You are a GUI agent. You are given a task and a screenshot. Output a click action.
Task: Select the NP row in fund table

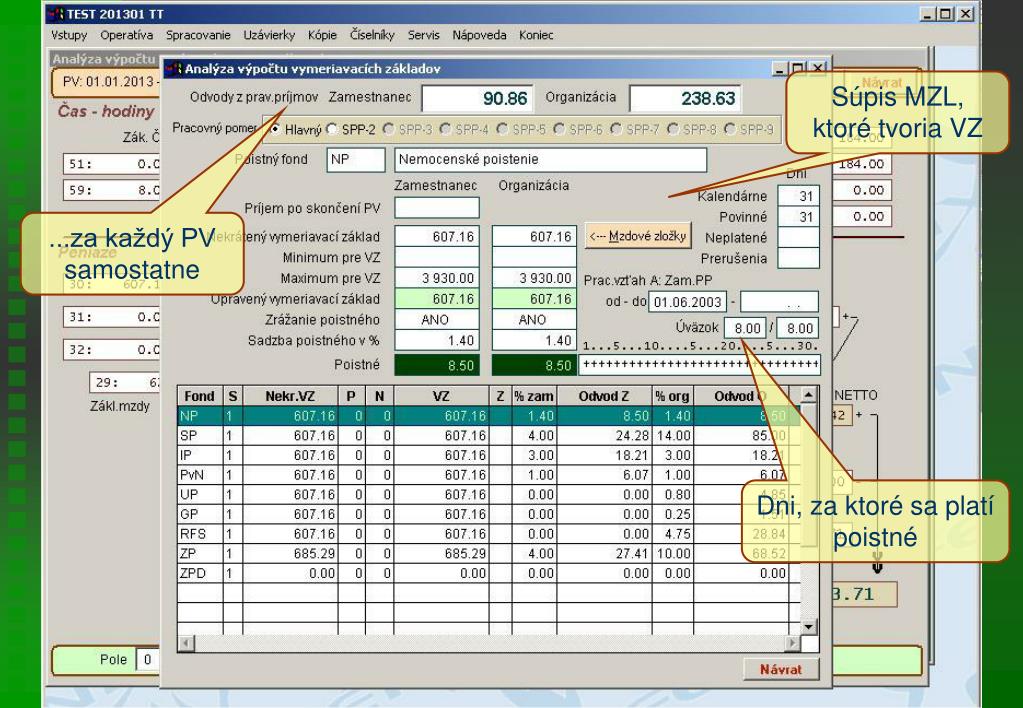pyautogui.click(x=488, y=416)
